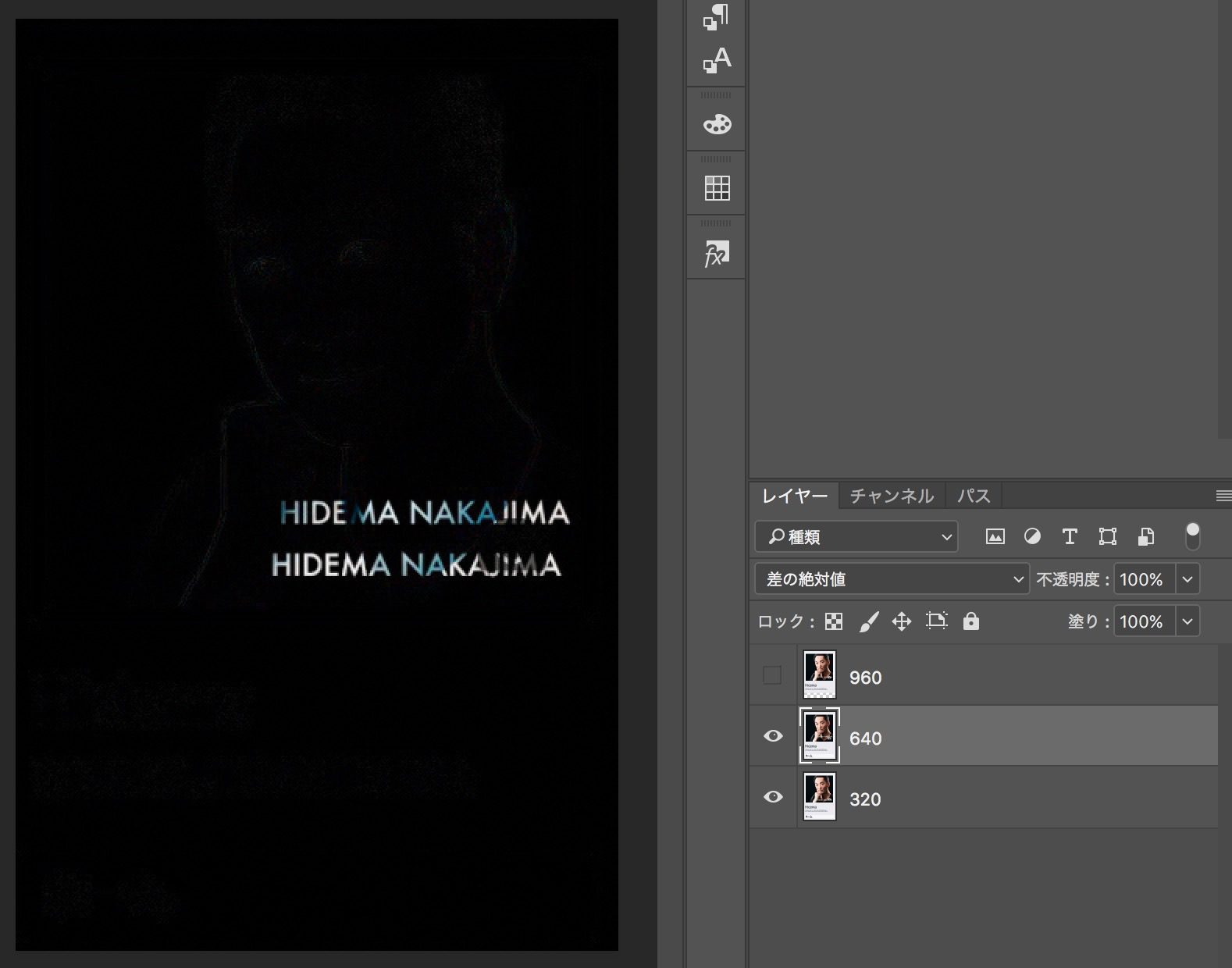1232x968 pixels.
Task: Expand the 不透明度 opacity dropdown arrow
Action: tap(1187, 579)
